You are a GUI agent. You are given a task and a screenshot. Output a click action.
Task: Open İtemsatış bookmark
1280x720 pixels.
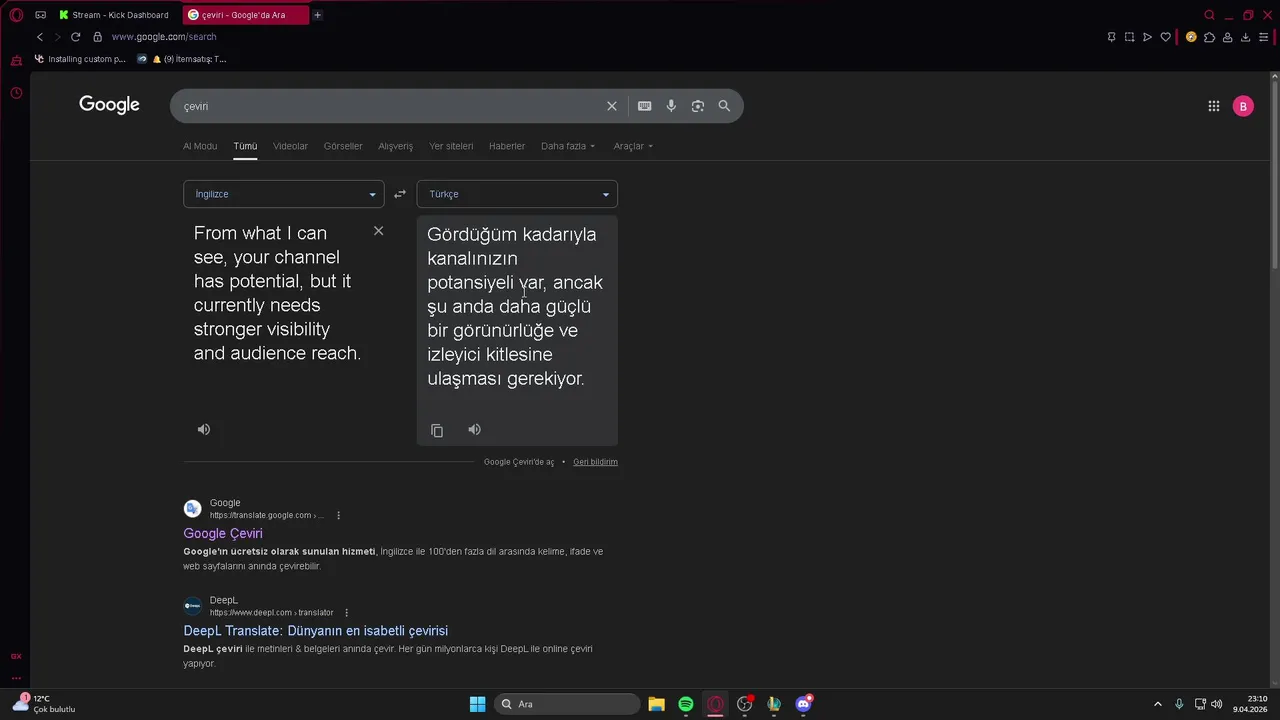point(182,59)
